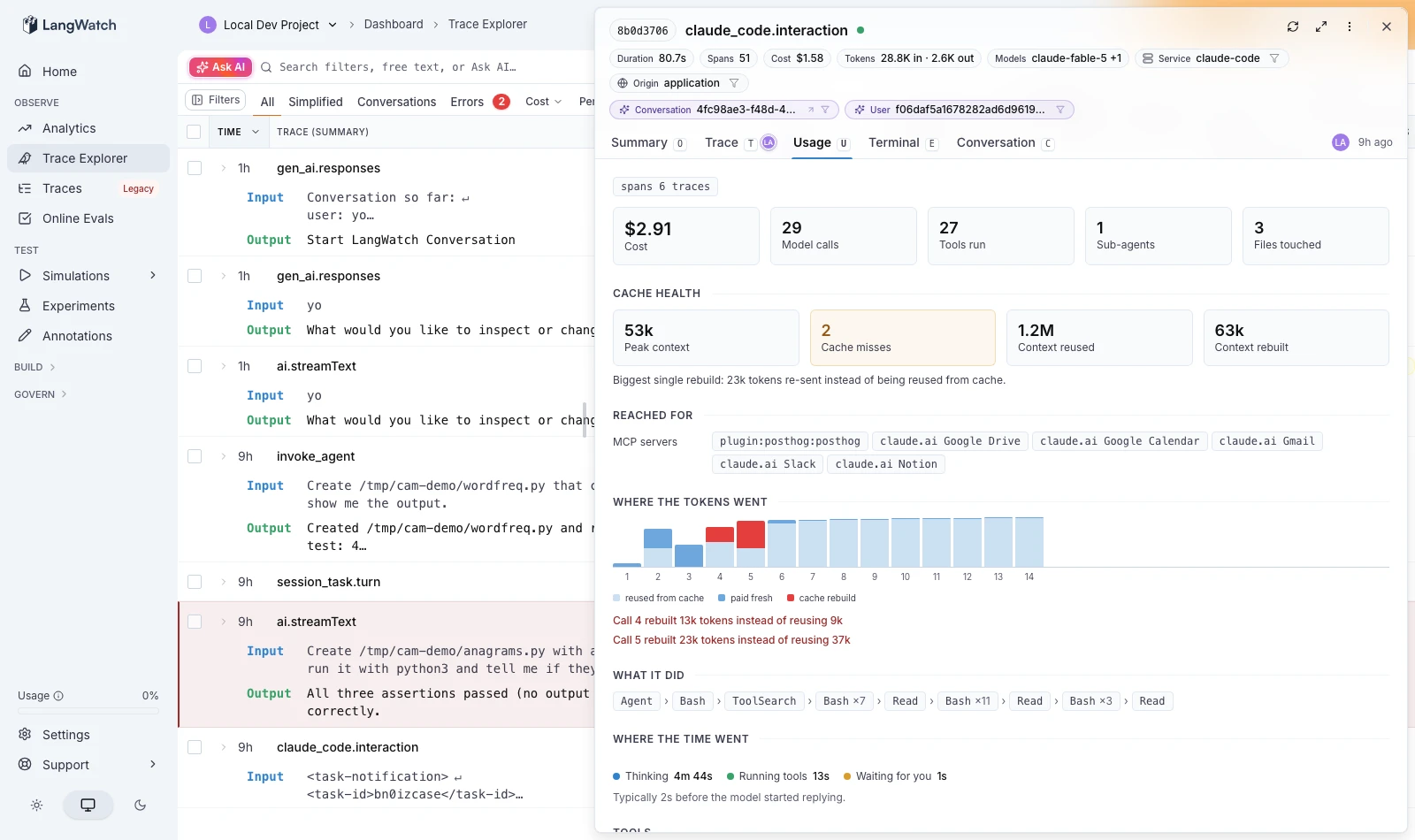The width and height of the screenshot is (1415, 840).
Task: Open the Local Dev Project dropdown
Action: point(333,25)
